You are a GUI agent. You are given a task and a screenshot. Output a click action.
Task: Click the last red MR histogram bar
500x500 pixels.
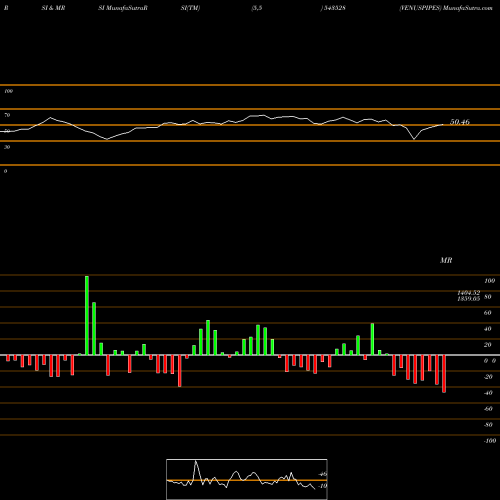tap(444, 374)
